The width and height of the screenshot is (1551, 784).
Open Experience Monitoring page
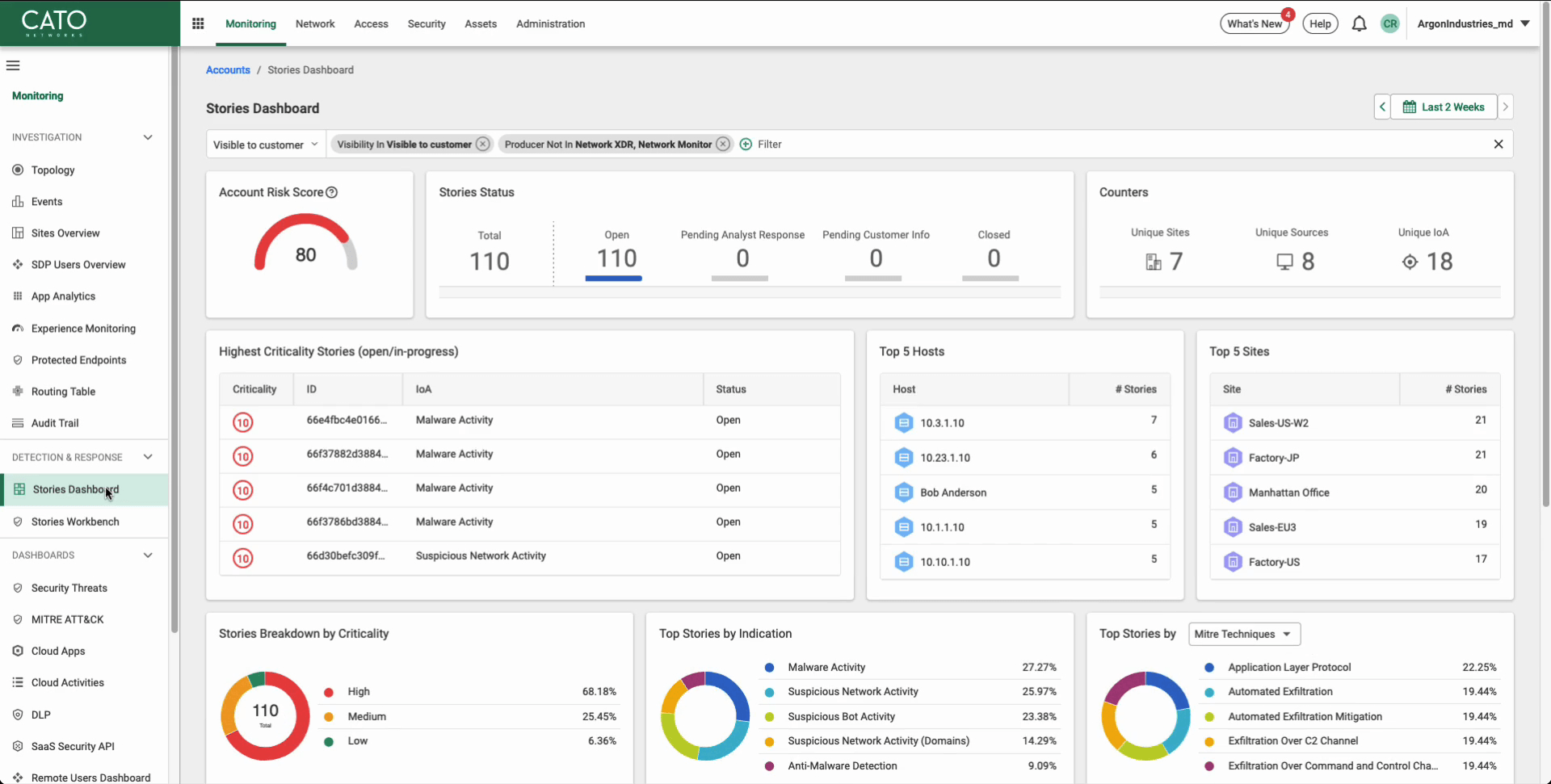[83, 328]
